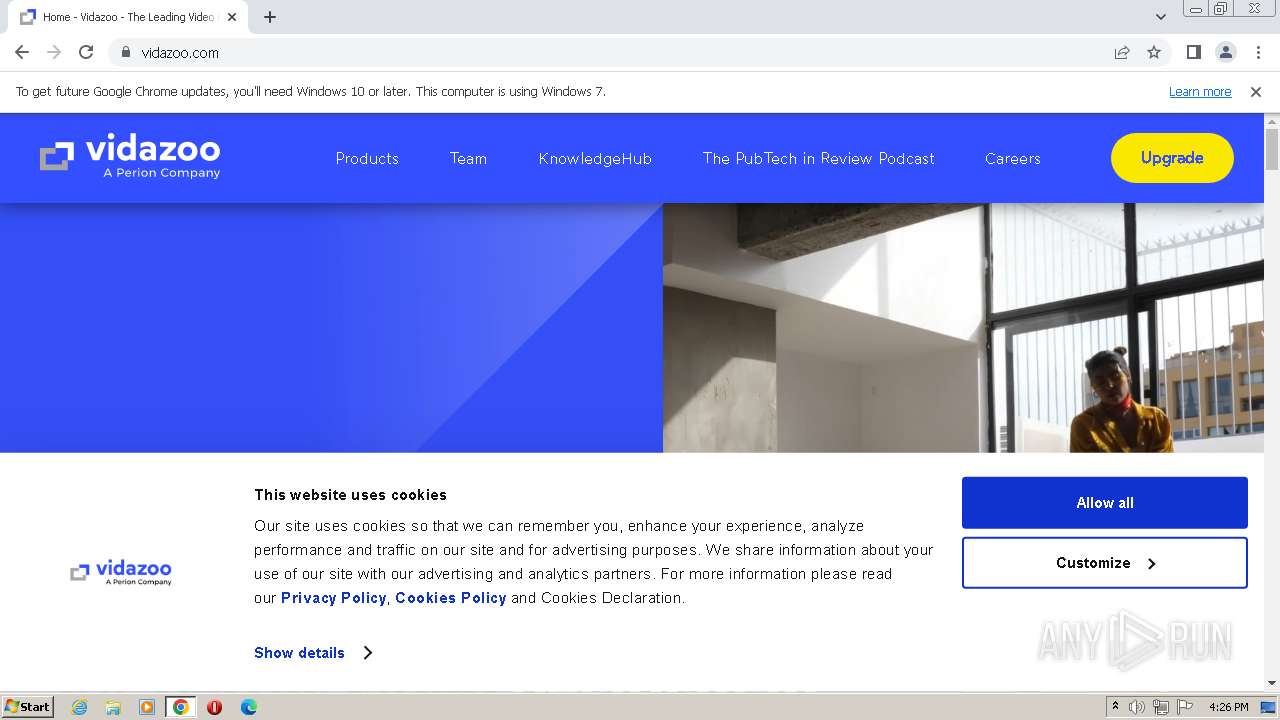Viewport: 1280px width, 720px height.
Task: Click the browser forward arrow
Action: pos(54,52)
